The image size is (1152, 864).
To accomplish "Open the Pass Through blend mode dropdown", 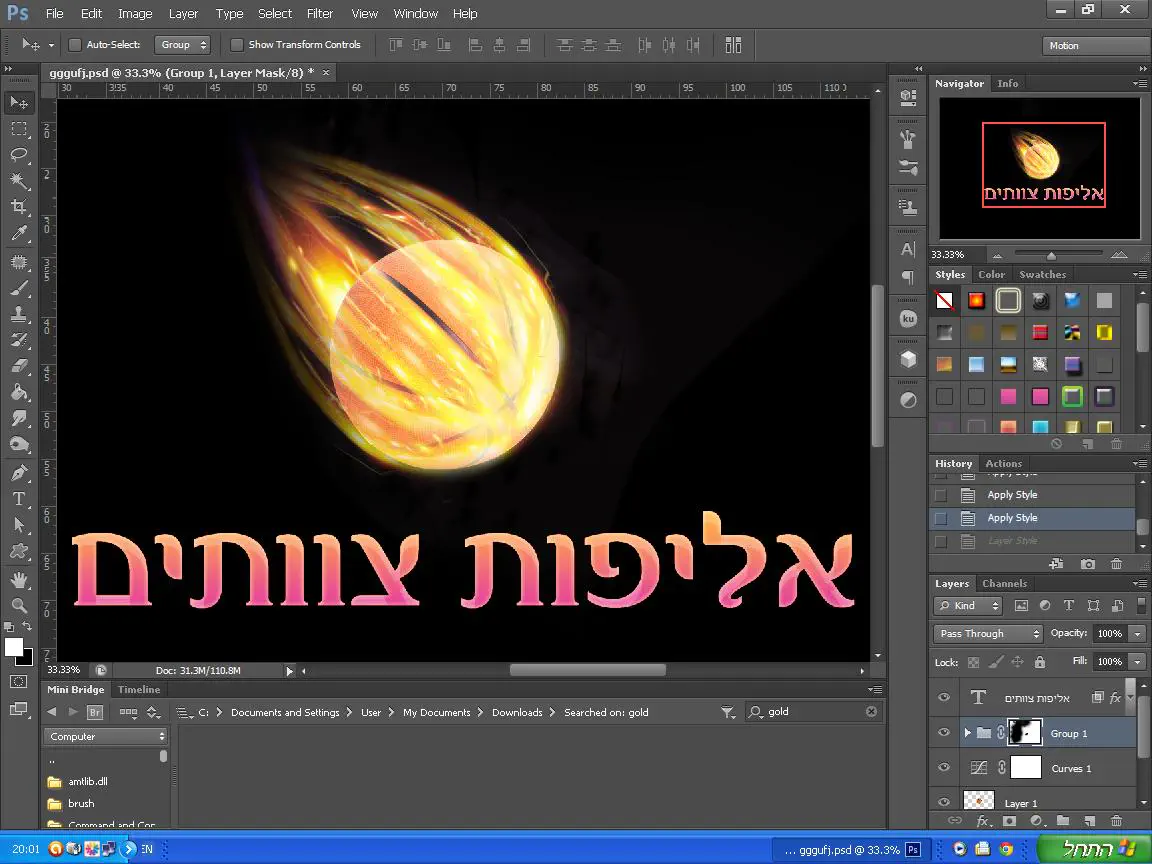I will [989, 634].
